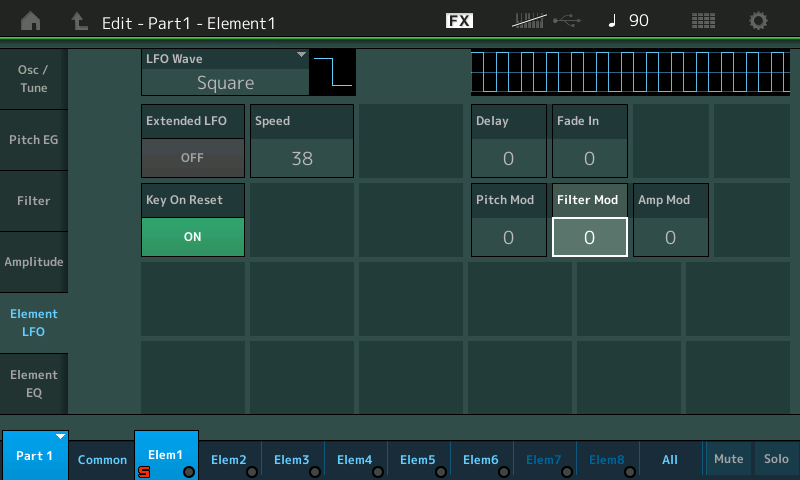Open the settings gear icon
Viewport: 800px width, 480px height.
[759, 21]
